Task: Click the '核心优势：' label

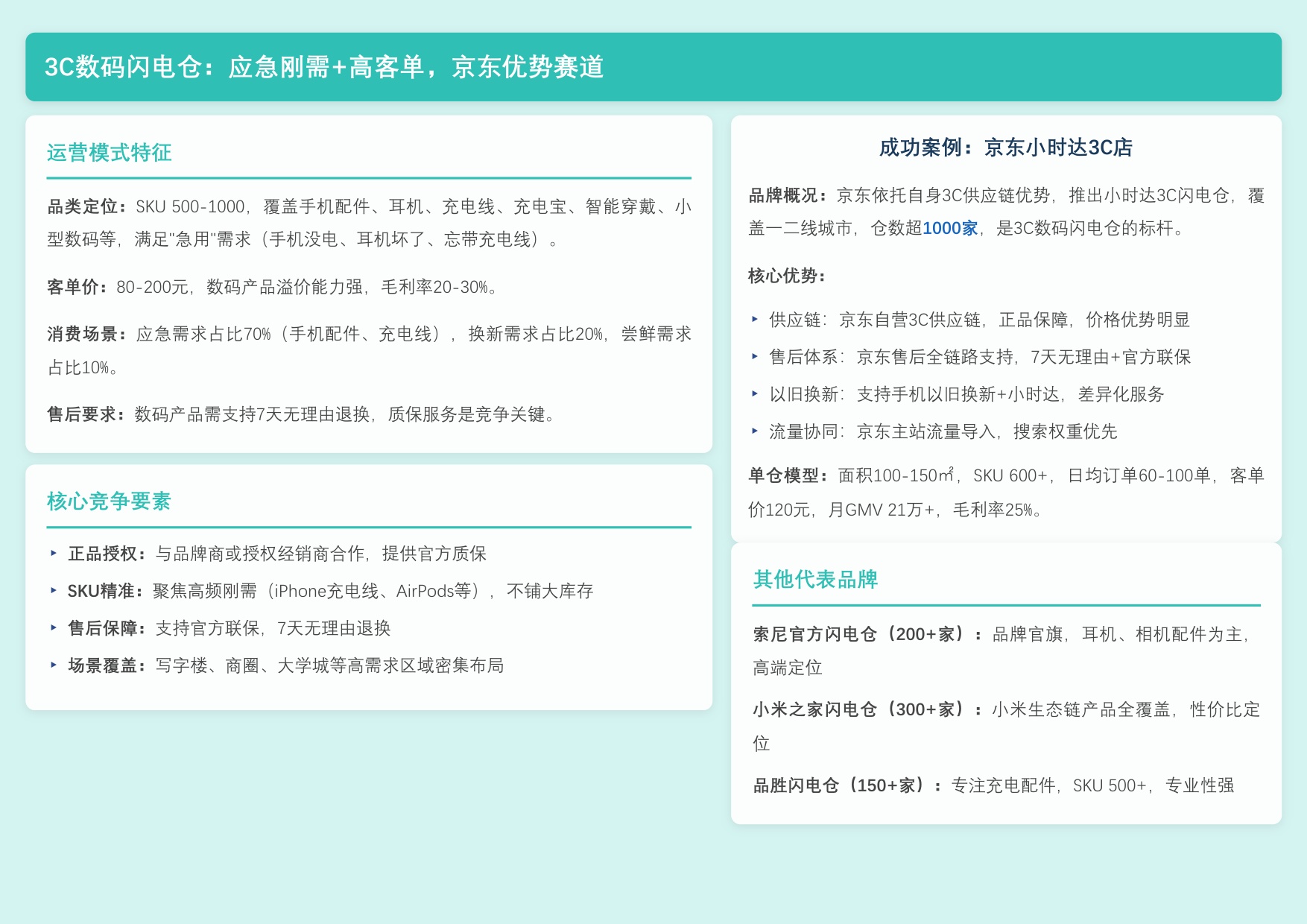Action: (789, 276)
